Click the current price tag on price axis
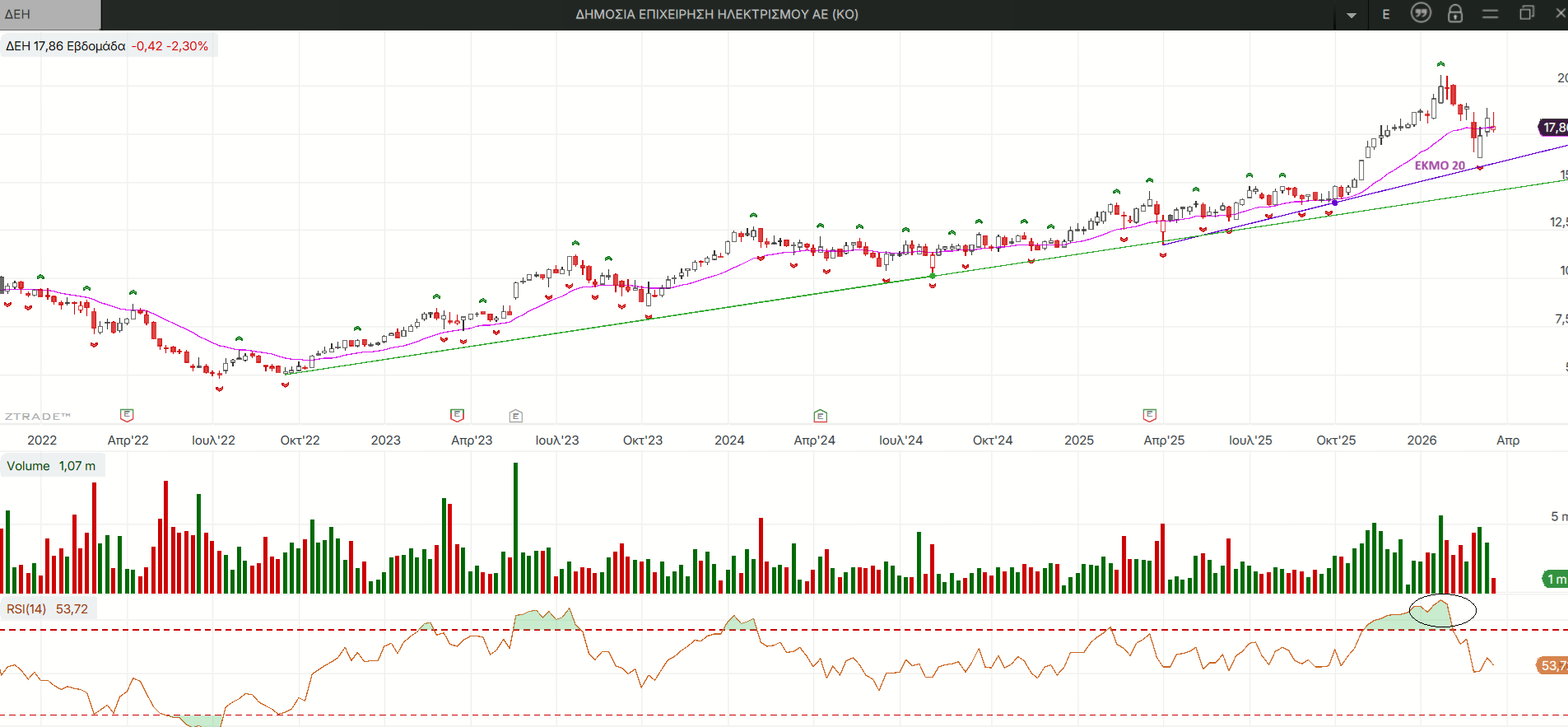The width and height of the screenshot is (1568, 727). tap(1553, 128)
